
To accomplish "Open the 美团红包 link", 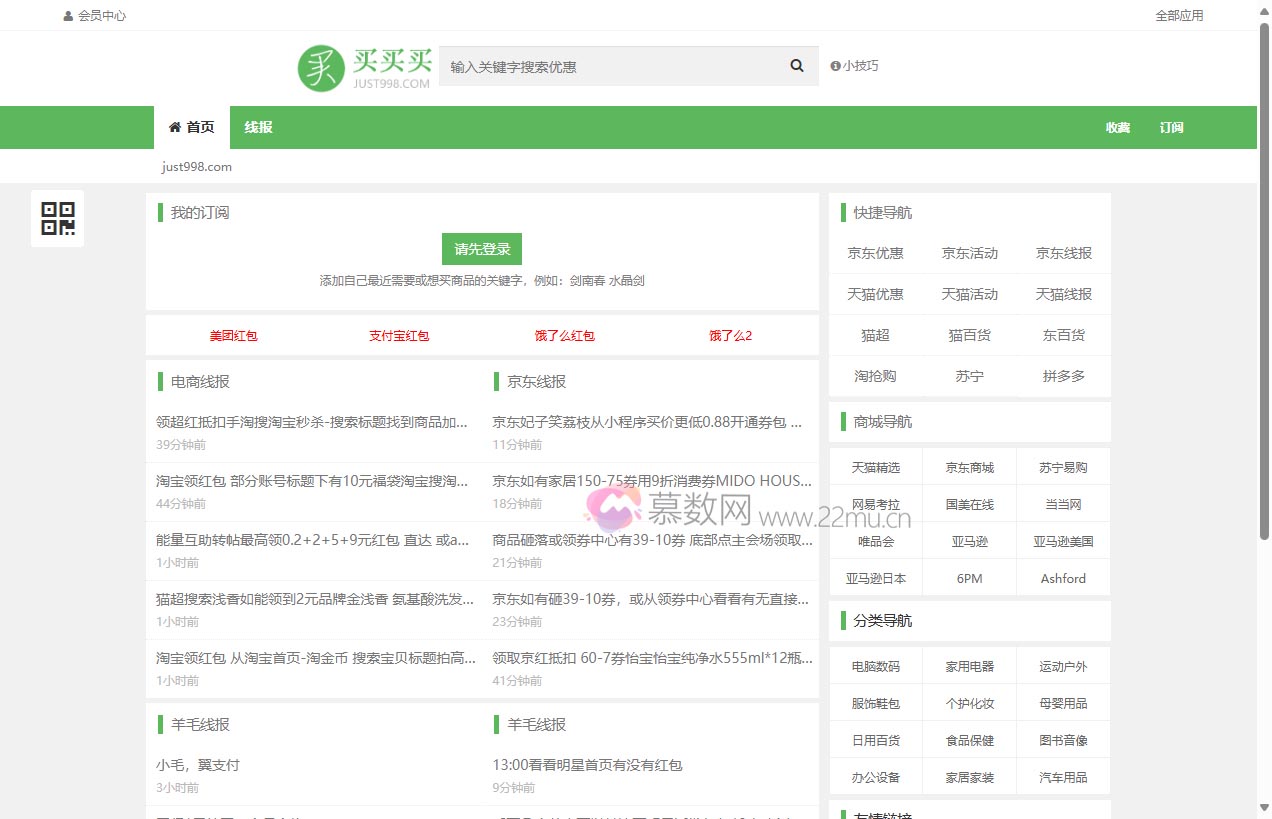I will (233, 336).
